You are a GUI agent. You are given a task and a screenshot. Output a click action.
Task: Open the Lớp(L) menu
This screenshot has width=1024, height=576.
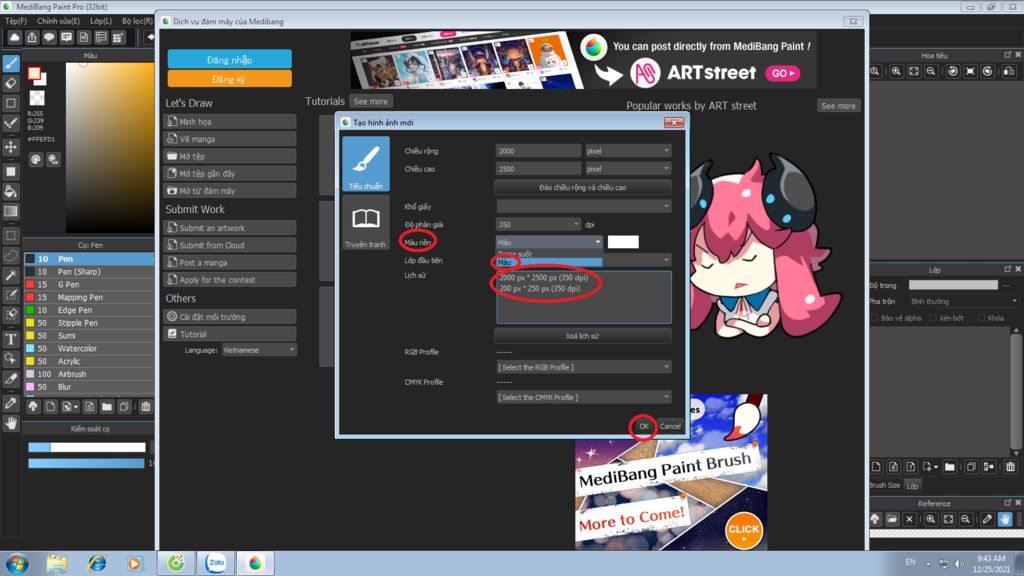point(101,21)
